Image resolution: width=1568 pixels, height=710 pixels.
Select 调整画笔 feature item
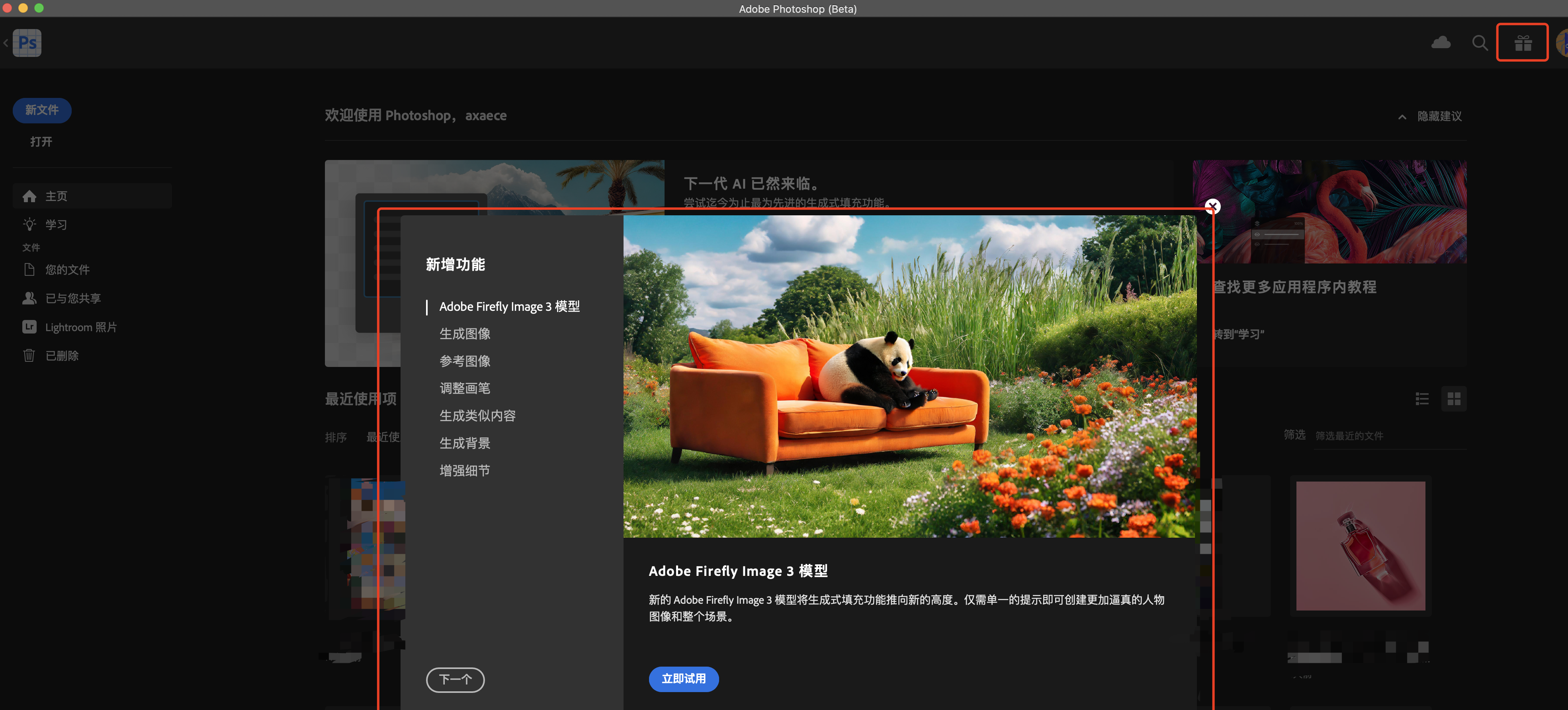tap(465, 388)
